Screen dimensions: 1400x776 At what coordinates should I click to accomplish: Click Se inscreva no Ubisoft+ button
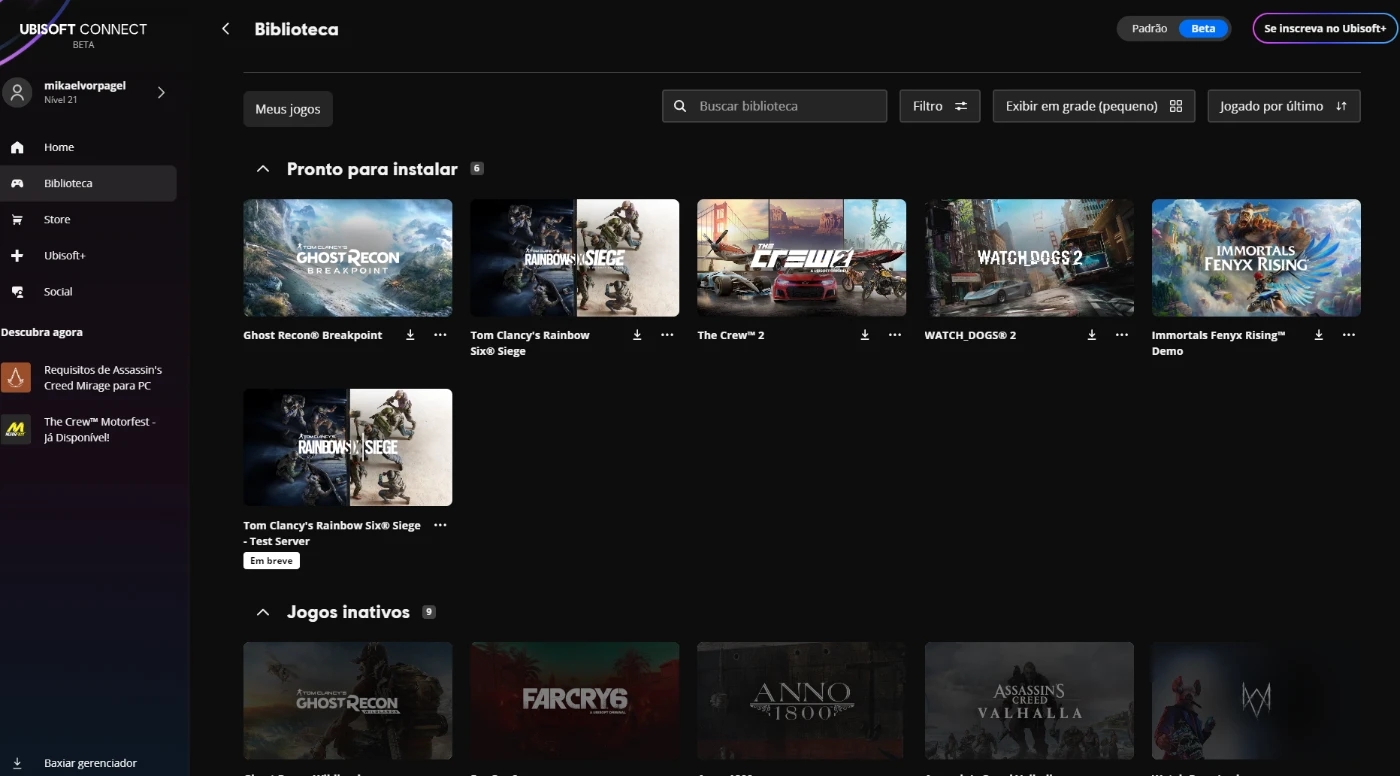[x=1325, y=29]
